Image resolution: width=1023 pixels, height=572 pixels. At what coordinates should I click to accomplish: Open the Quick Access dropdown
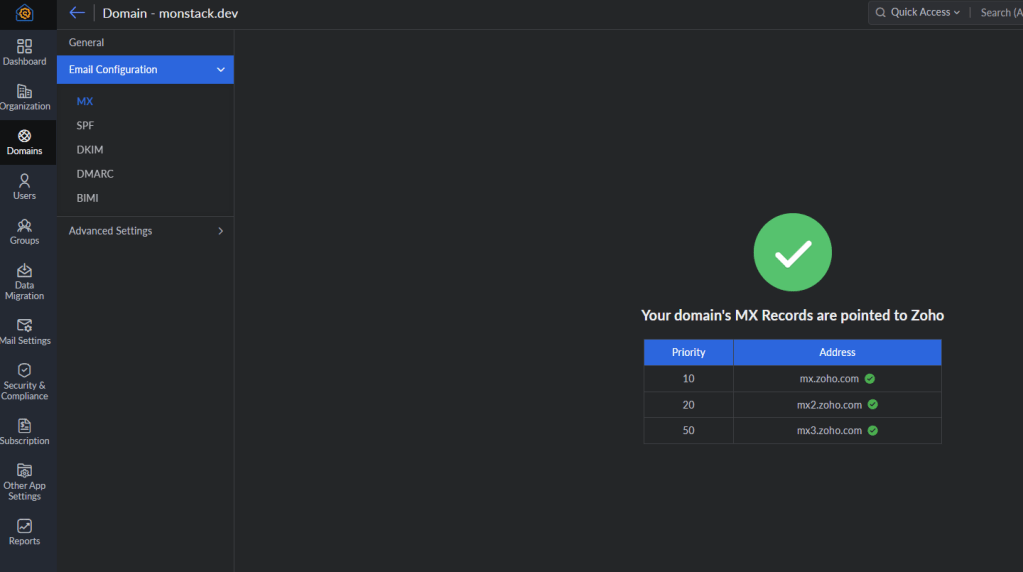[x=917, y=13]
